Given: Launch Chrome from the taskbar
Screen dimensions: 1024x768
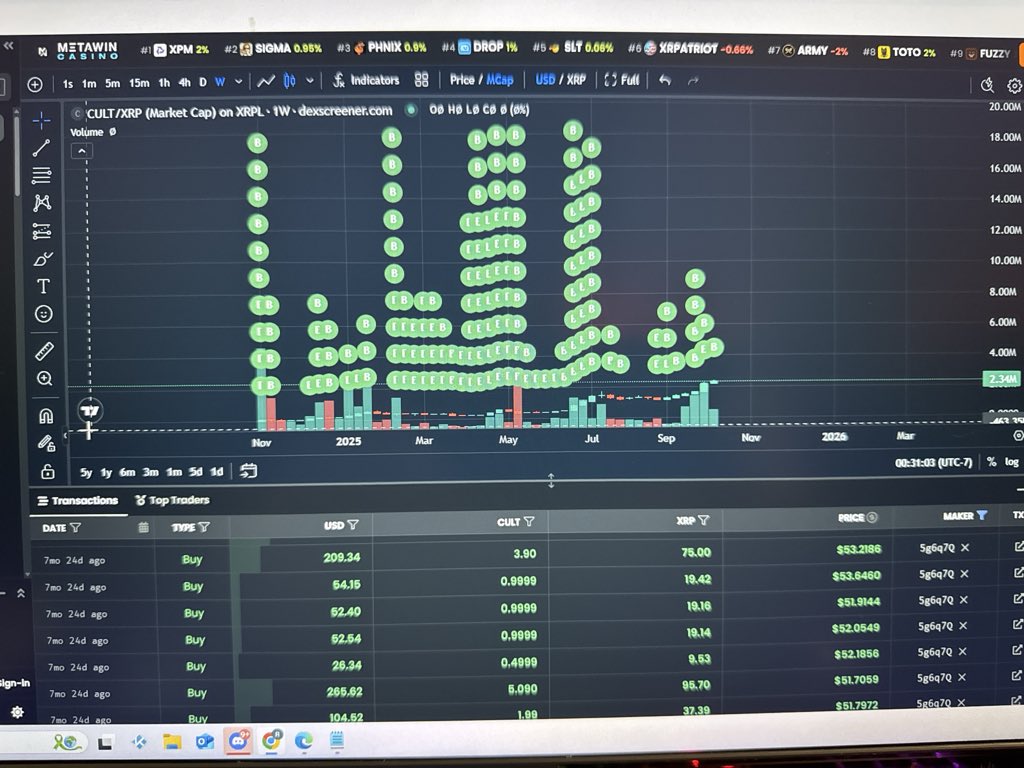Looking at the screenshot, I should [270, 743].
